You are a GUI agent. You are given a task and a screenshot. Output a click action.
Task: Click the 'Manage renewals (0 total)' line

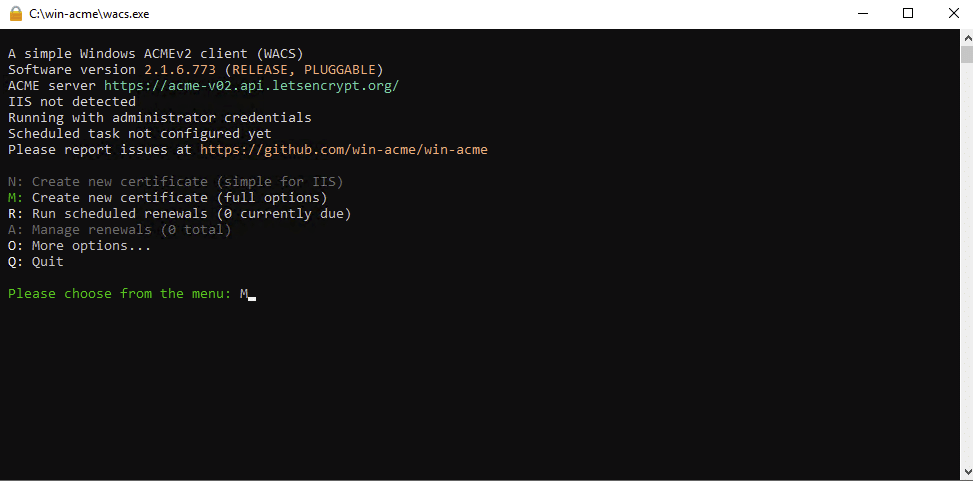coord(120,230)
